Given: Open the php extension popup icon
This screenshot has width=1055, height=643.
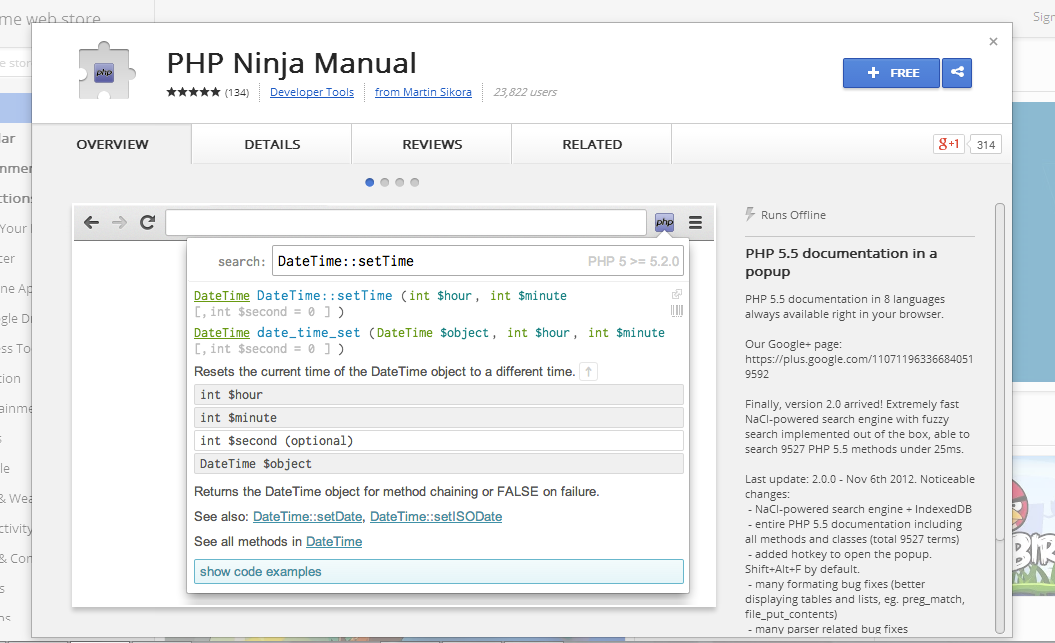Looking at the screenshot, I should [663, 222].
